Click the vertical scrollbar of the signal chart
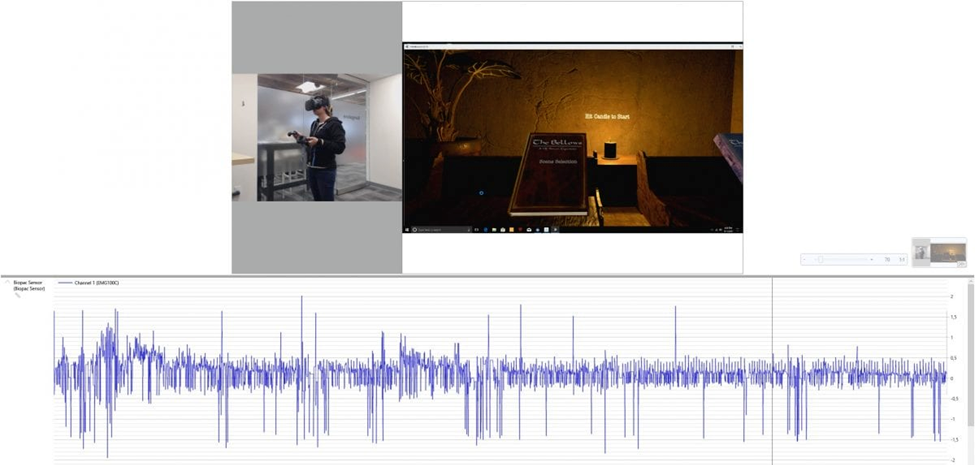The width and height of the screenshot is (975, 465). [x=969, y=370]
